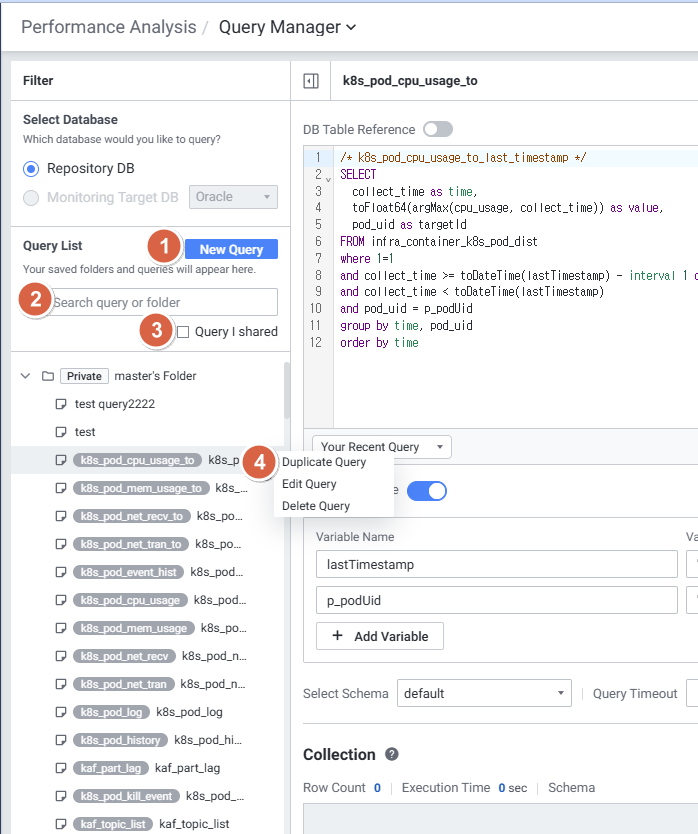Click the plus icon in Add Variable
The height and width of the screenshot is (834, 698).
tap(337, 636)
